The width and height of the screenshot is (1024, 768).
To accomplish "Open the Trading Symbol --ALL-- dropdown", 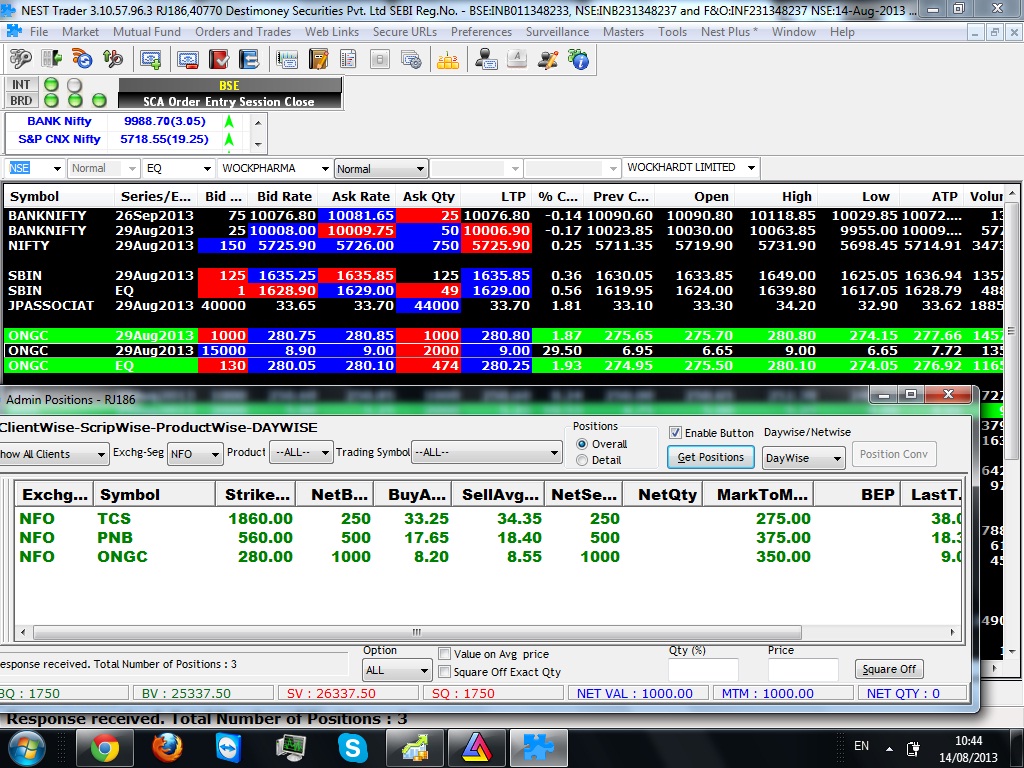I will (554, 453).
